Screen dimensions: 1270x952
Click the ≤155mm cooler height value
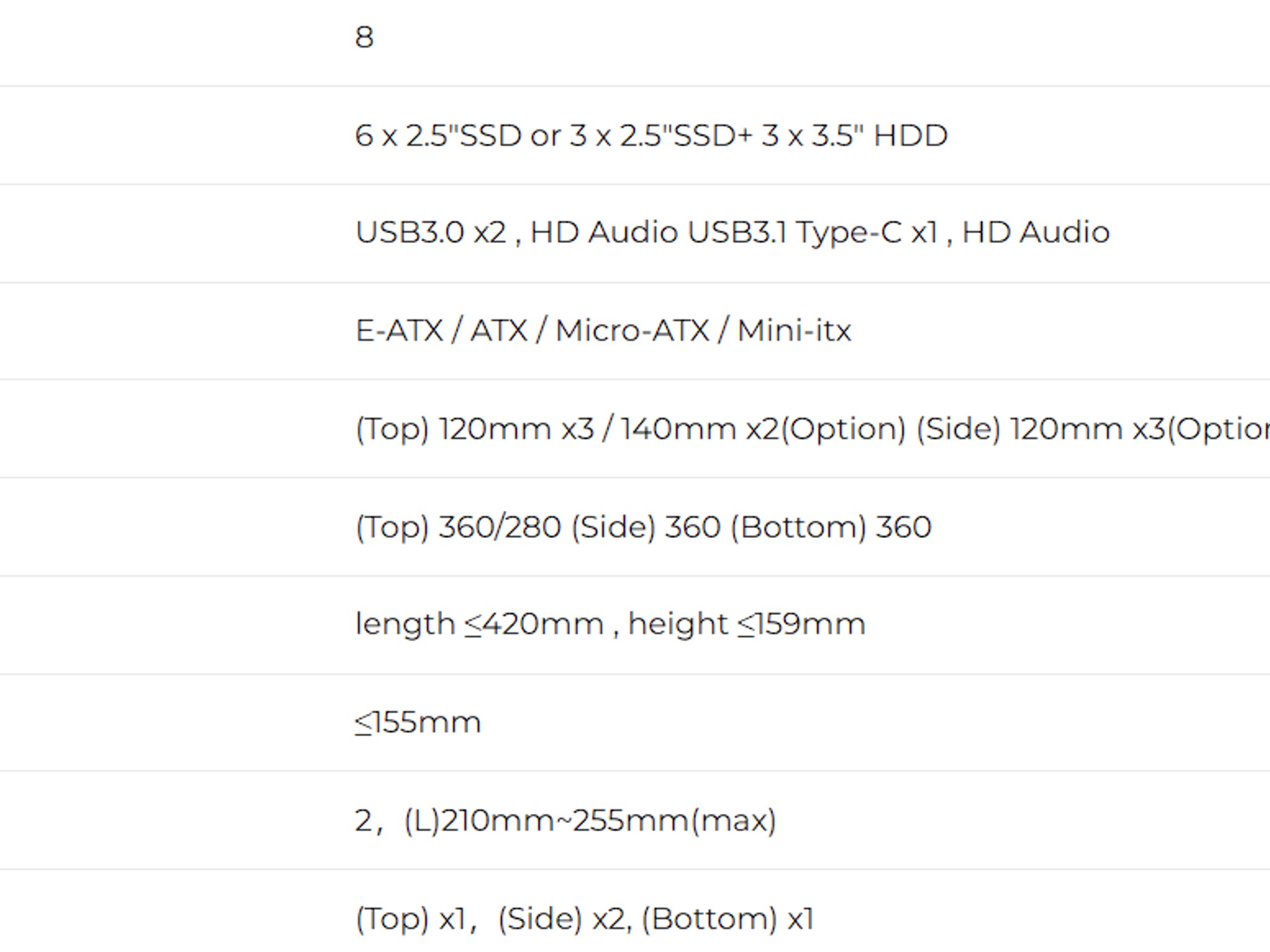(x=417, y=722)
